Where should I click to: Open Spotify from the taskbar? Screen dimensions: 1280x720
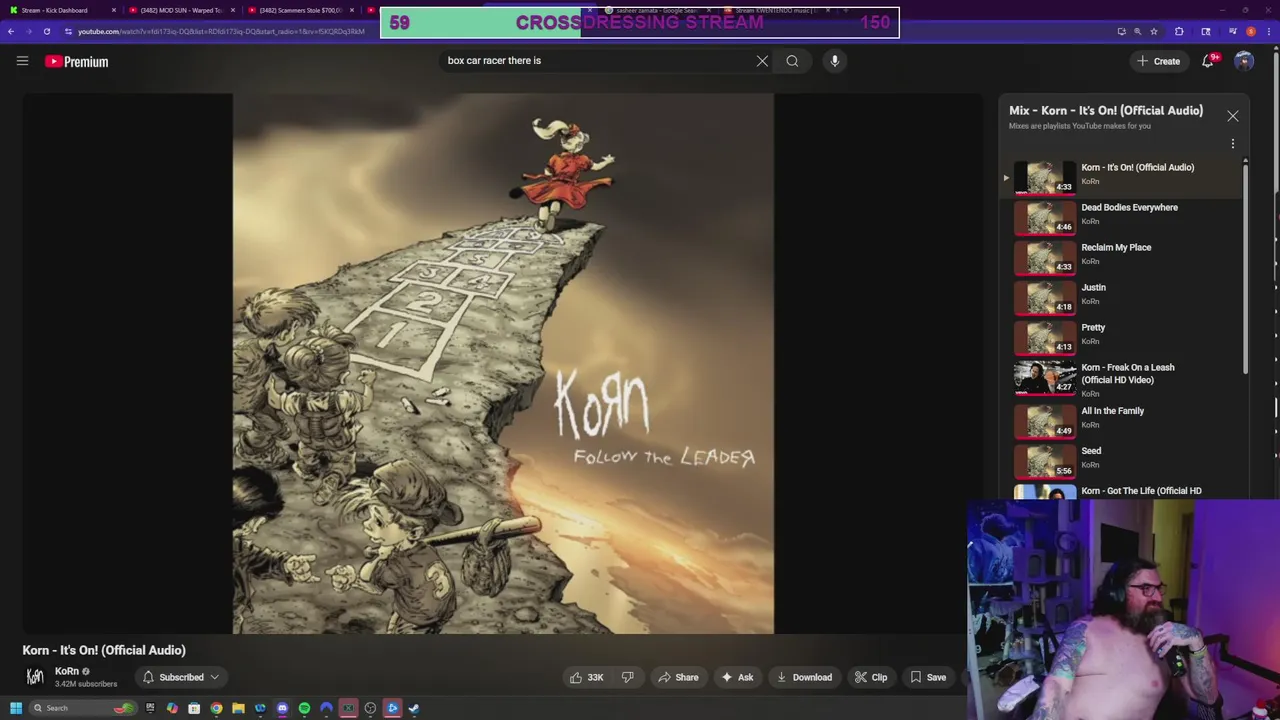(304, 708)
